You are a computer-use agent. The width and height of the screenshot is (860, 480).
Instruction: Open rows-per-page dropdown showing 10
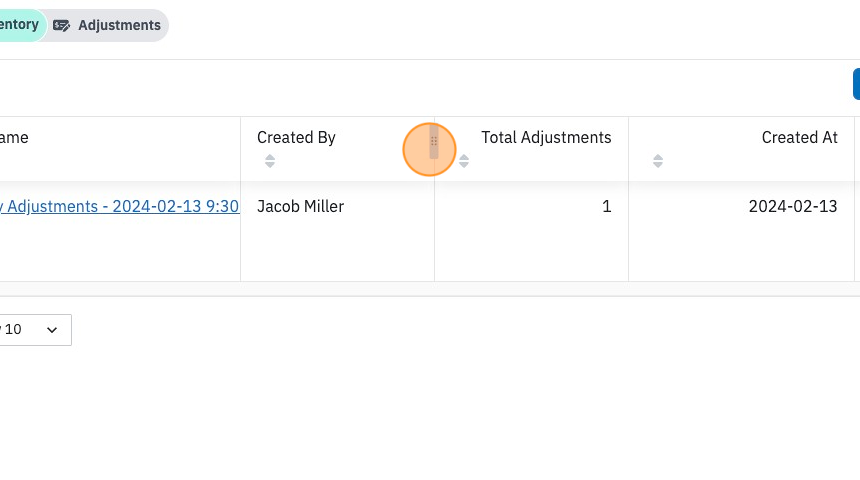[34, 330]
